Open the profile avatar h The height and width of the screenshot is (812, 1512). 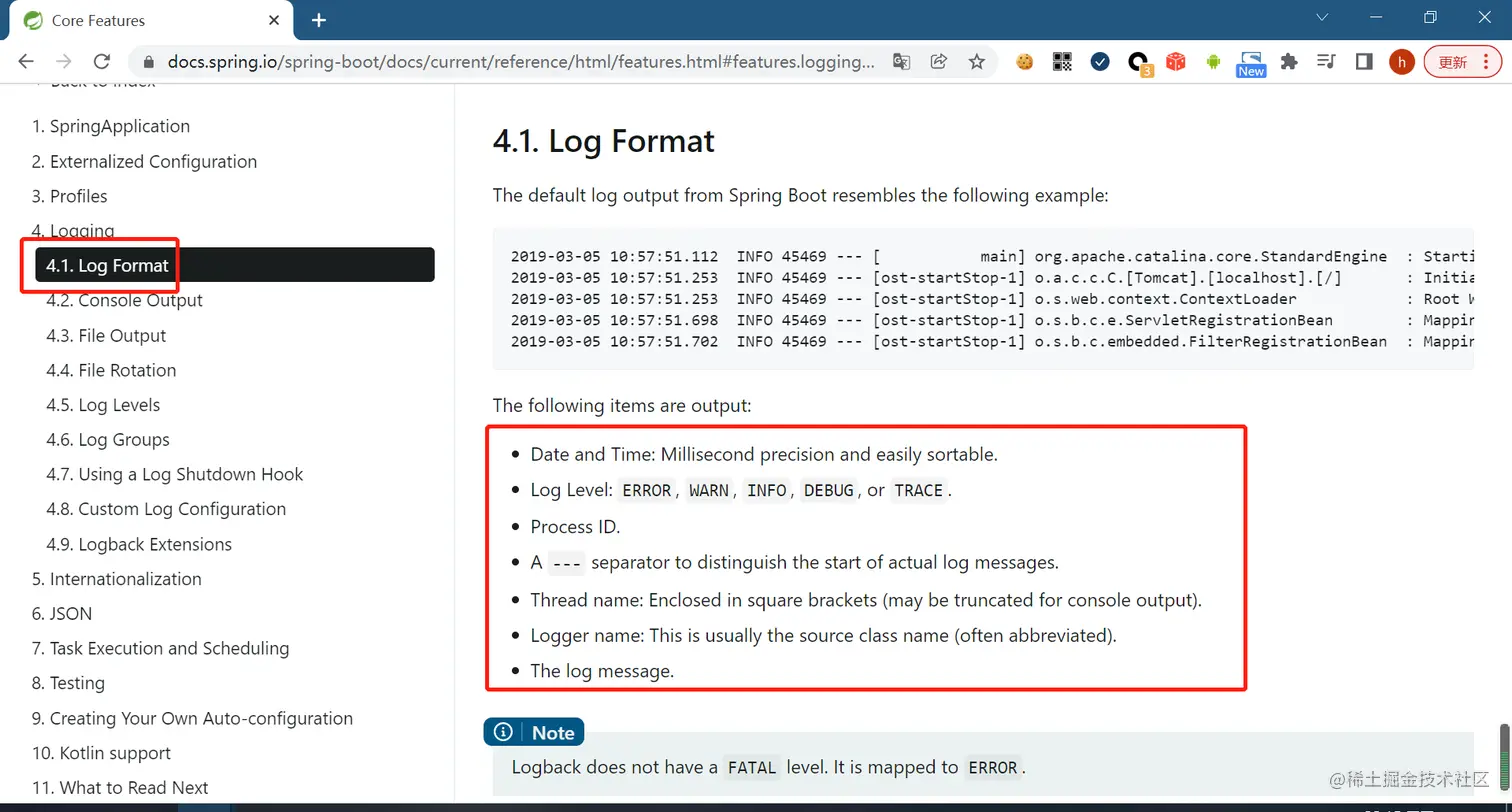pyautogui.click(x=1402, y=62)
